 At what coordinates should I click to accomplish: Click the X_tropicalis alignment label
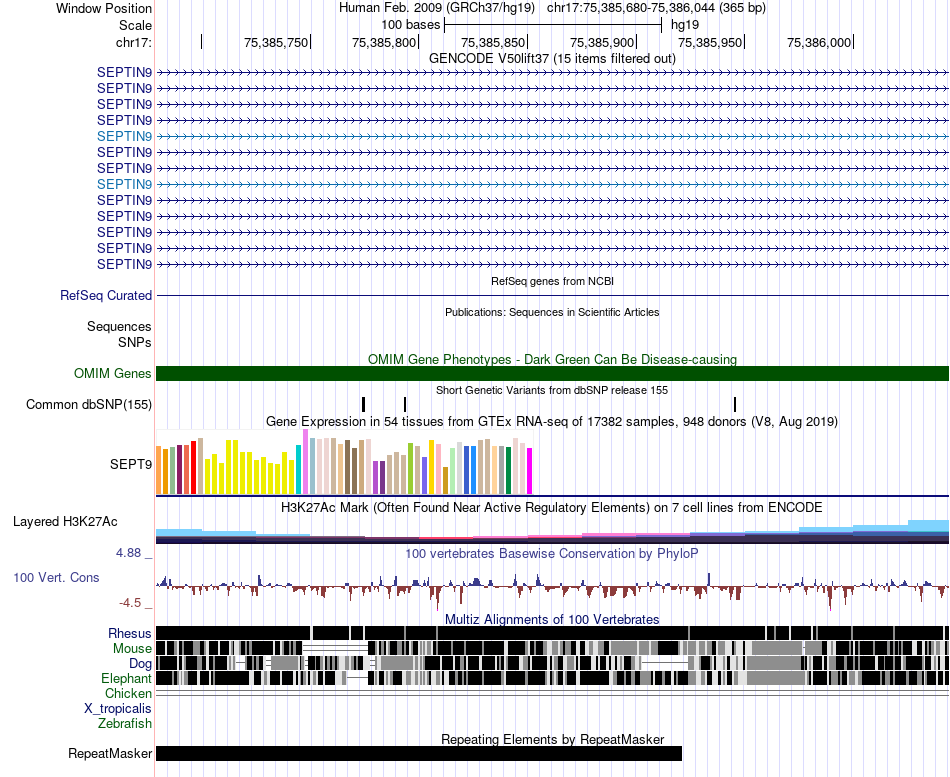pyautogui.click(x=118, y=709)
